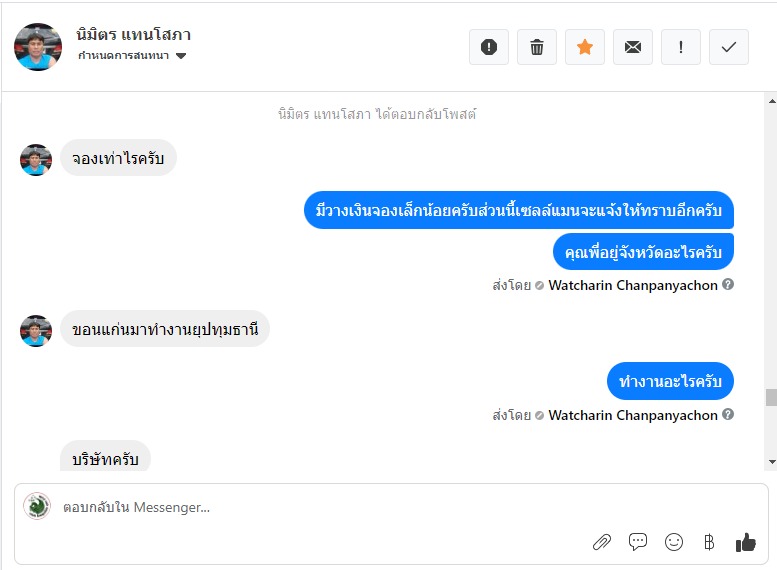Open the กำหนดการสนทนา label menu
The height and width of the screenshot is (570, 777).
click(123, 56)
